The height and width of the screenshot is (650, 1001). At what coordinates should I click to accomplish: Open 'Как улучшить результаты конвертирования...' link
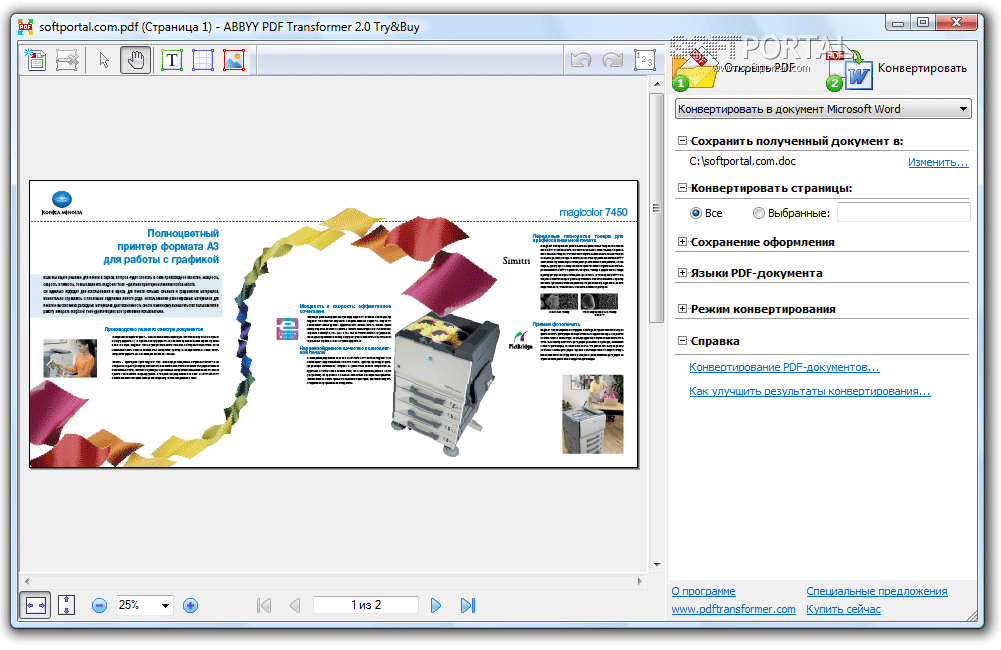809,391
